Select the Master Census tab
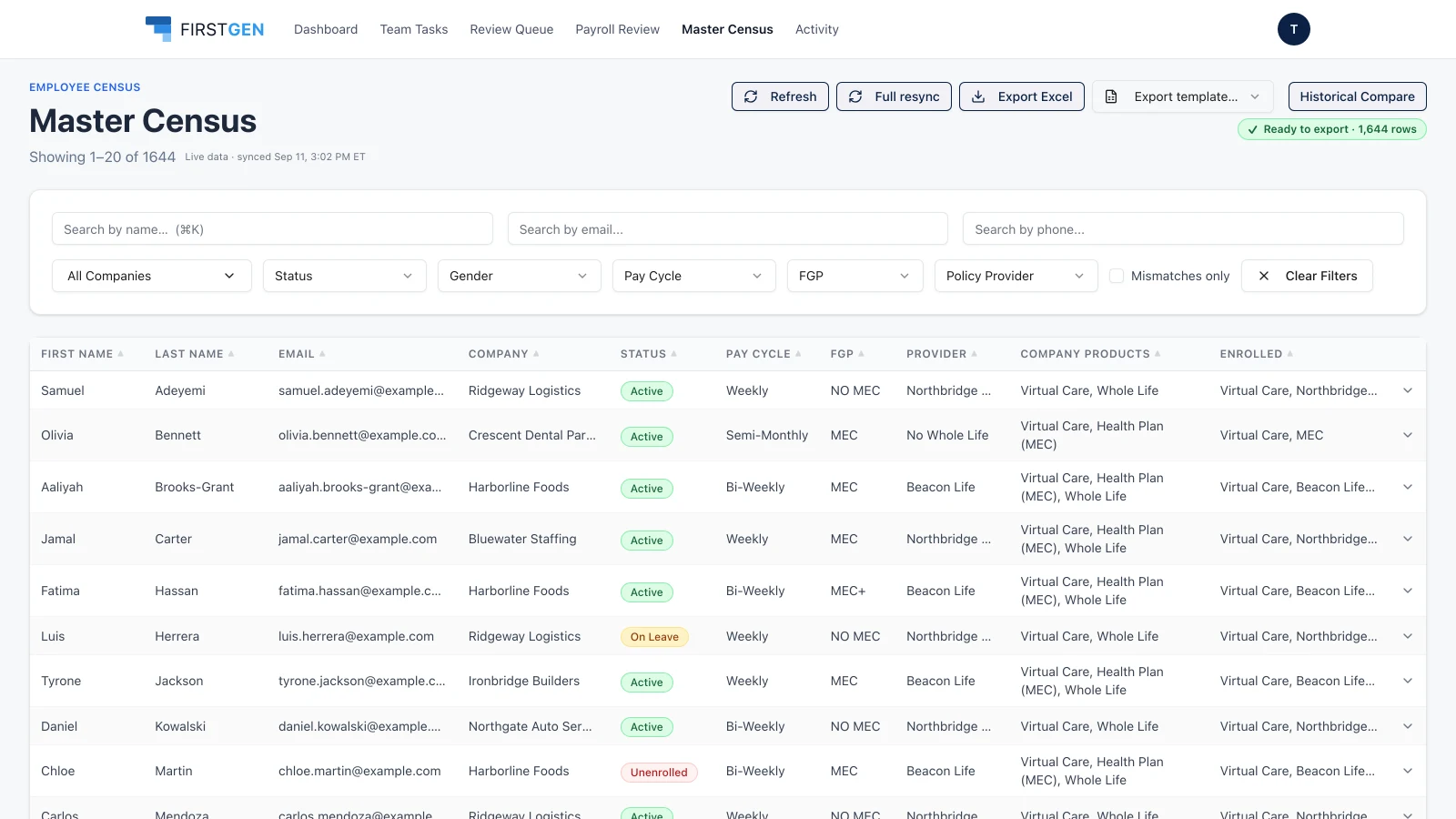The height and width of the screenshot is (819, 1456). tap(727, 29)
